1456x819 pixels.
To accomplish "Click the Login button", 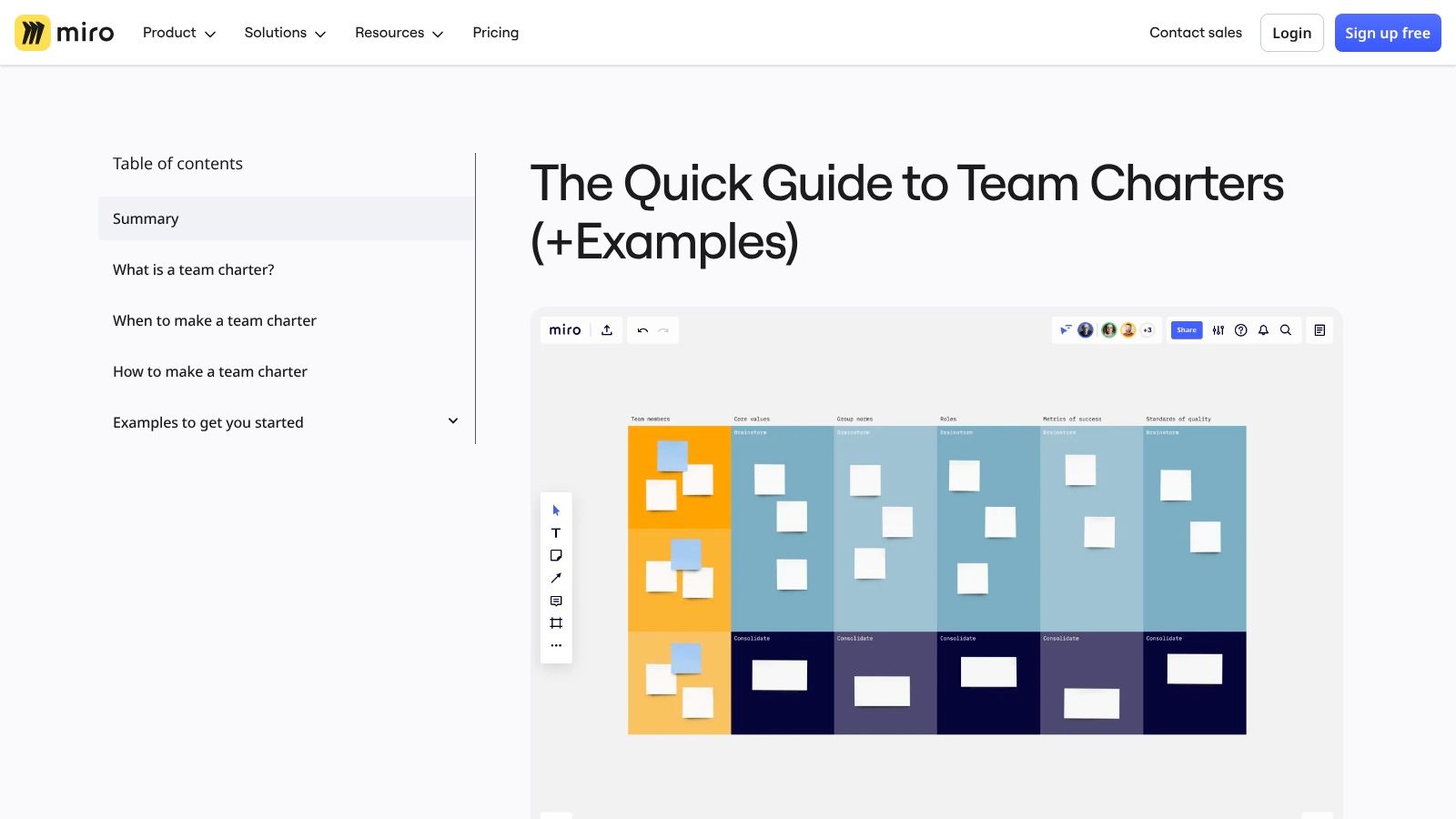I will click(1291, 33).
